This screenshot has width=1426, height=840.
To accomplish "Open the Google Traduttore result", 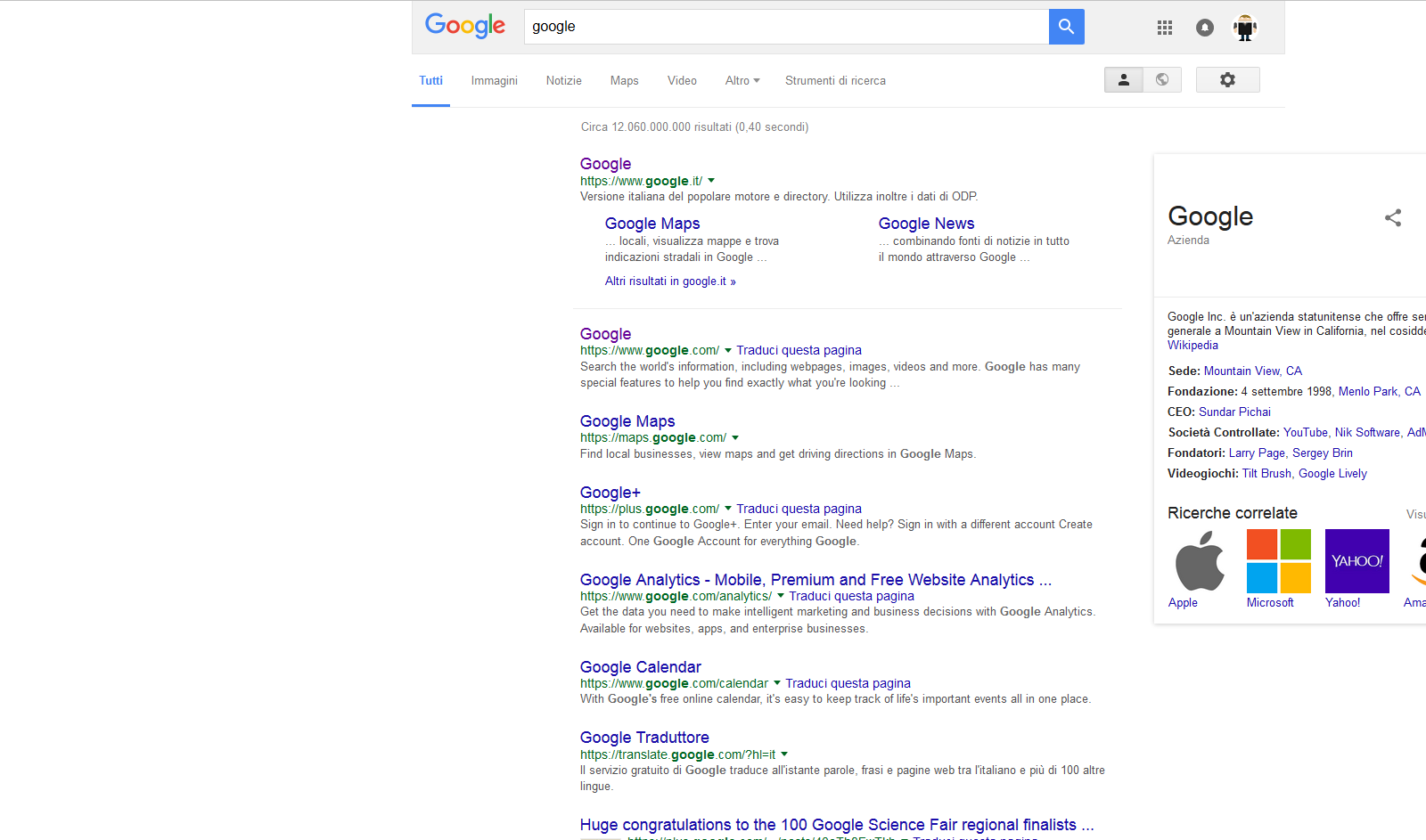I will coord(644,738).
